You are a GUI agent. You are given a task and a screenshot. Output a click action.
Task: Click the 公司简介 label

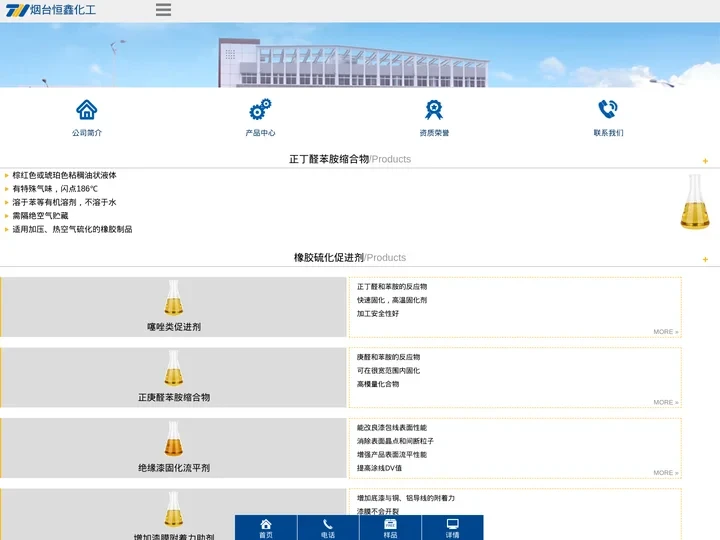tap(87, 133)
